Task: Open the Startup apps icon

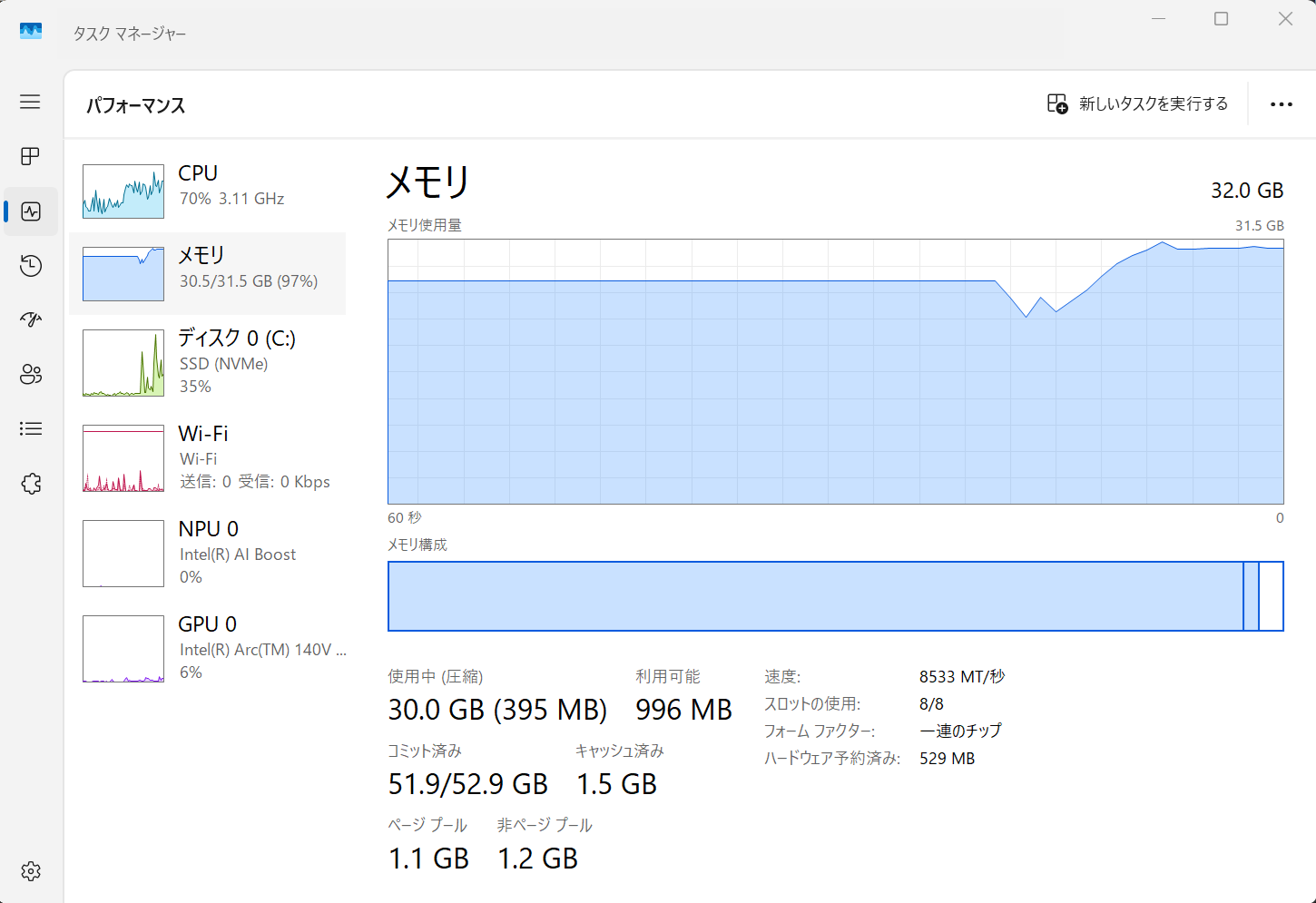Action: coord(31,319)
